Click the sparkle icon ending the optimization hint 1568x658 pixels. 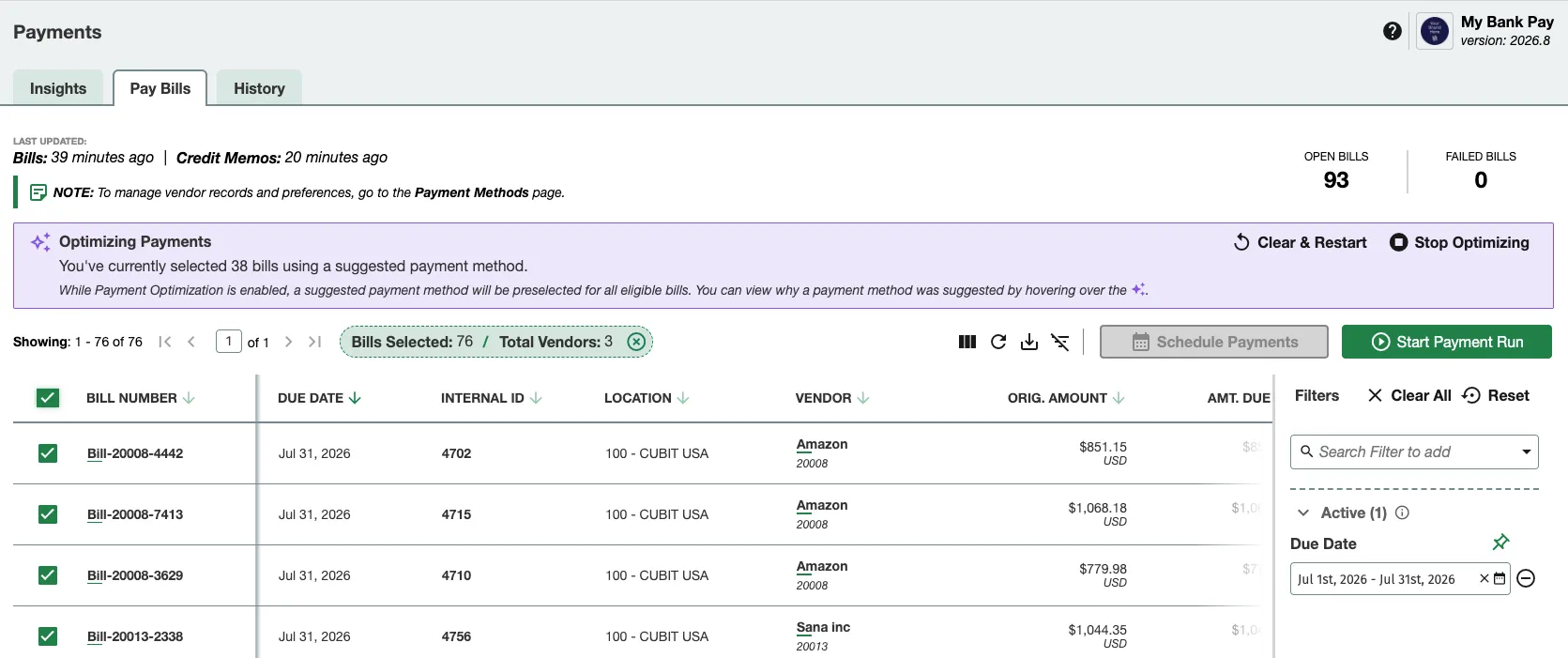tap(1138, 289)
